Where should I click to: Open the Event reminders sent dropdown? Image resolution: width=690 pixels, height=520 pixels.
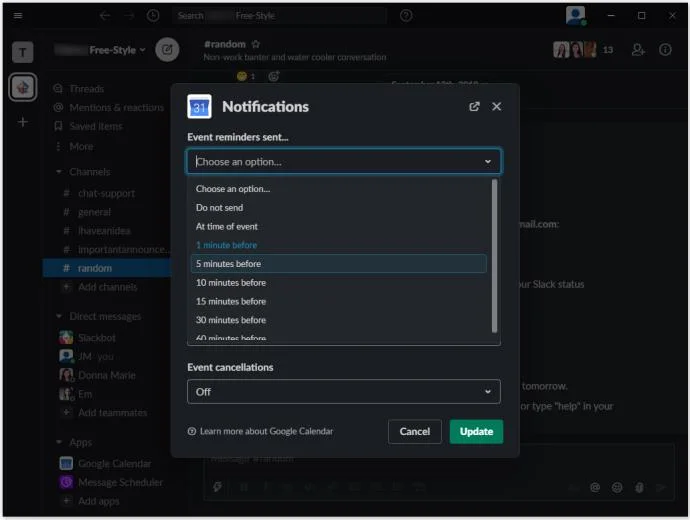tap(344, 161)
